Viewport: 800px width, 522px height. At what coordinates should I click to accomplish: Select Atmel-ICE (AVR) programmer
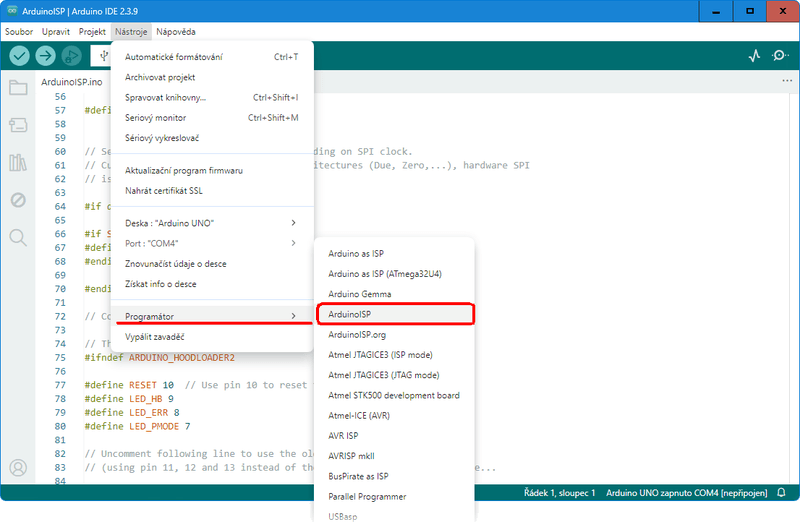pyautogui.click(x=394, y=415)
